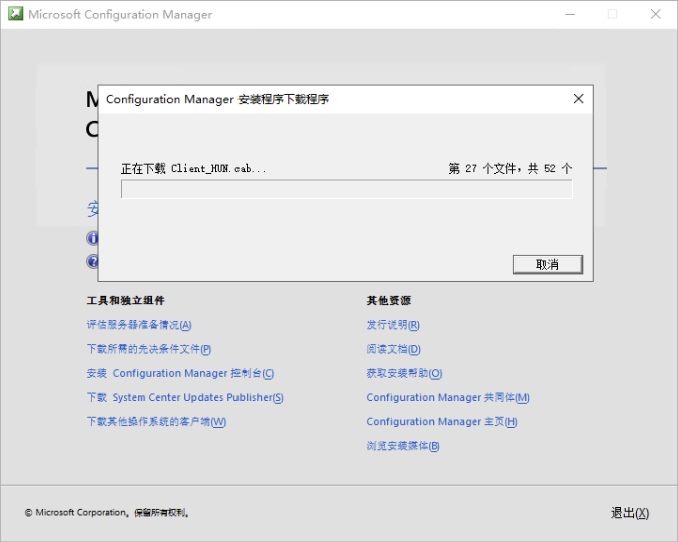Open 阅读文档(D) link
The height and width of the screenshot is (542, 678).
click(393, 349)
